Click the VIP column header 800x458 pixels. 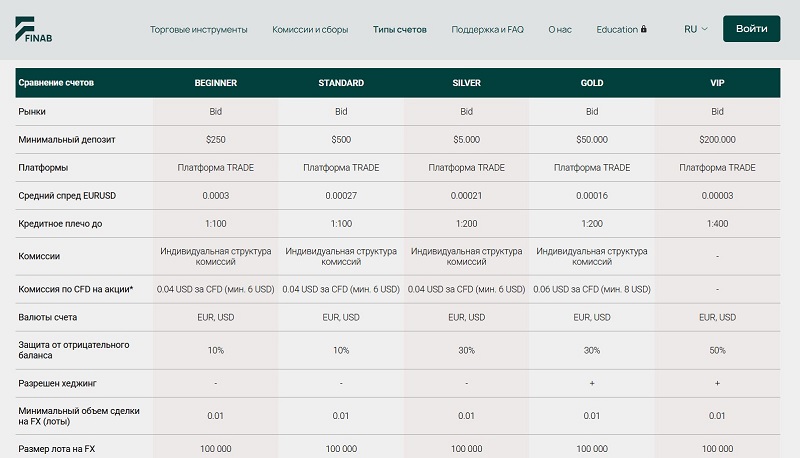pos(717,83)
